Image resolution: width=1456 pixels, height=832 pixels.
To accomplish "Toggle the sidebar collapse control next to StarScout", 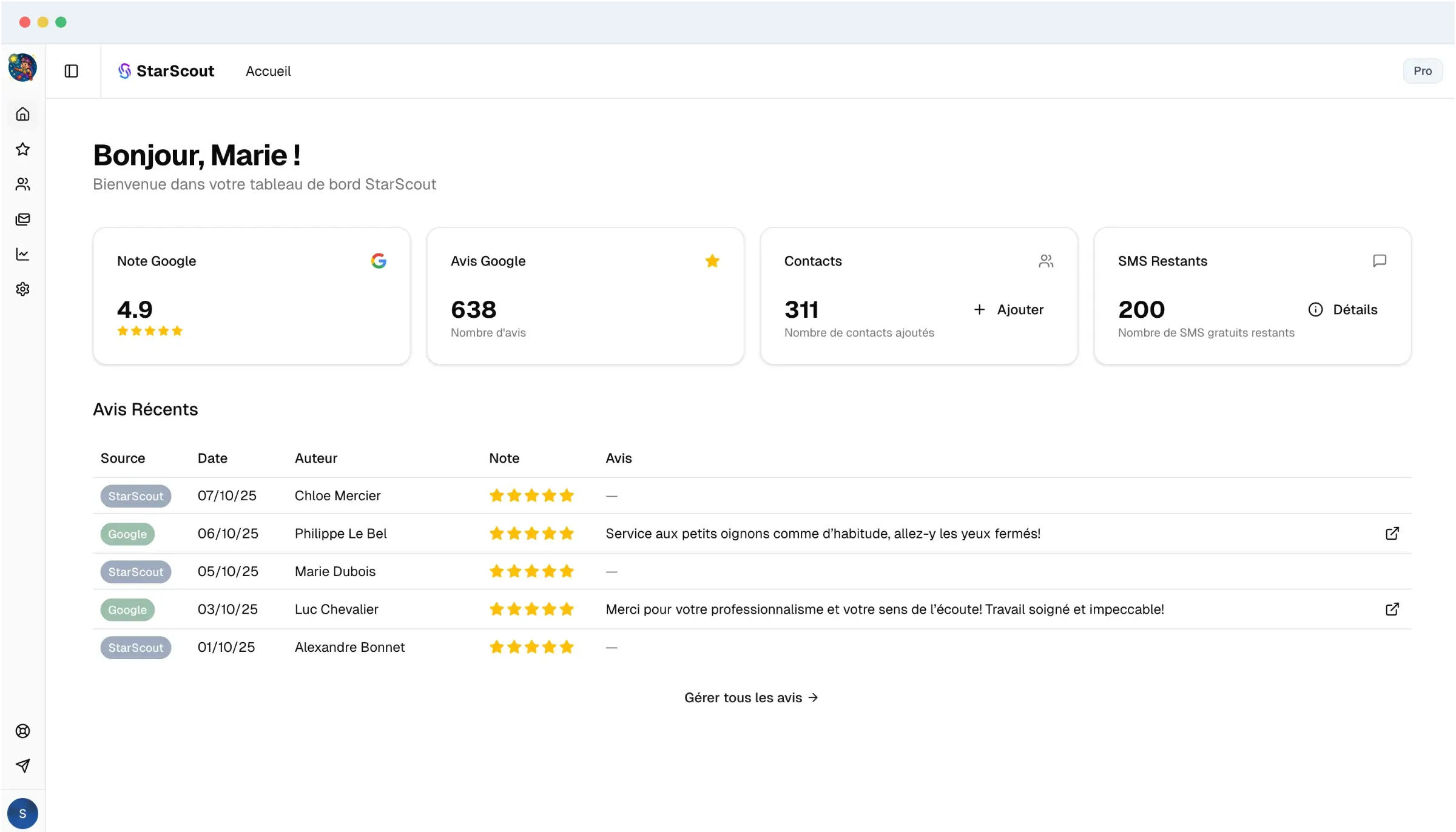I will 71,71.
